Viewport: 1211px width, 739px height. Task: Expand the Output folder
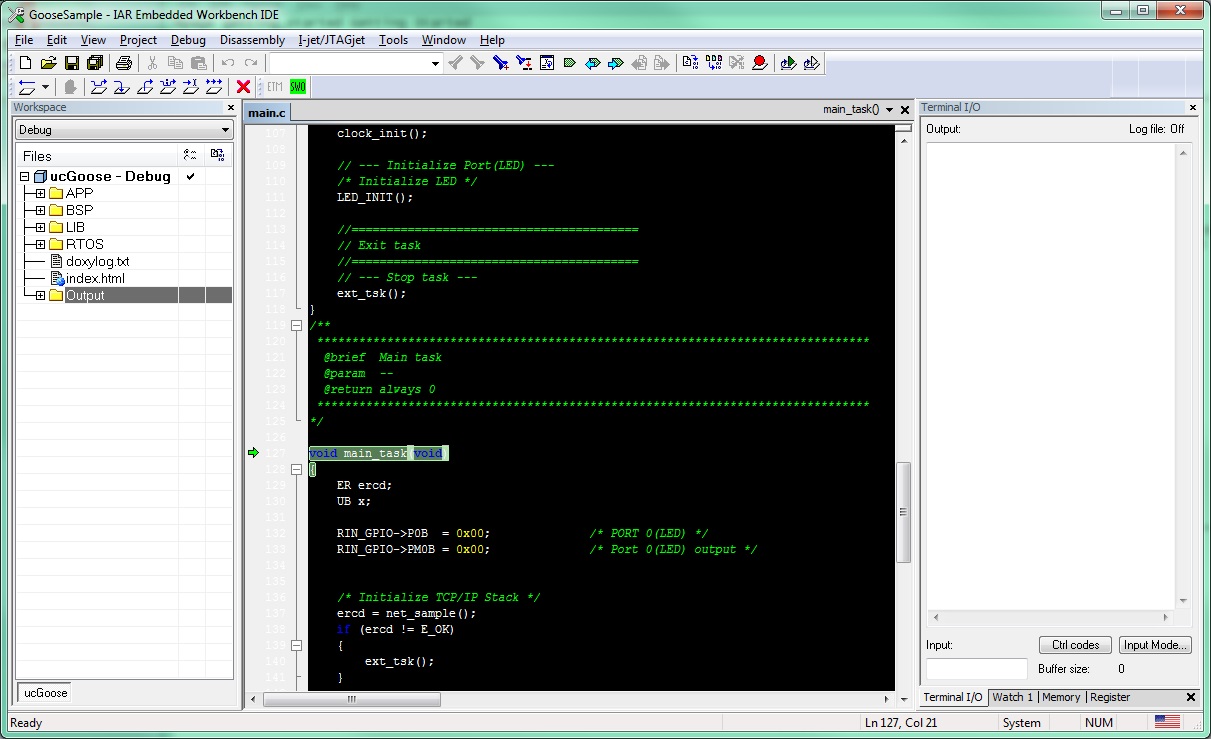coord(40,295)
